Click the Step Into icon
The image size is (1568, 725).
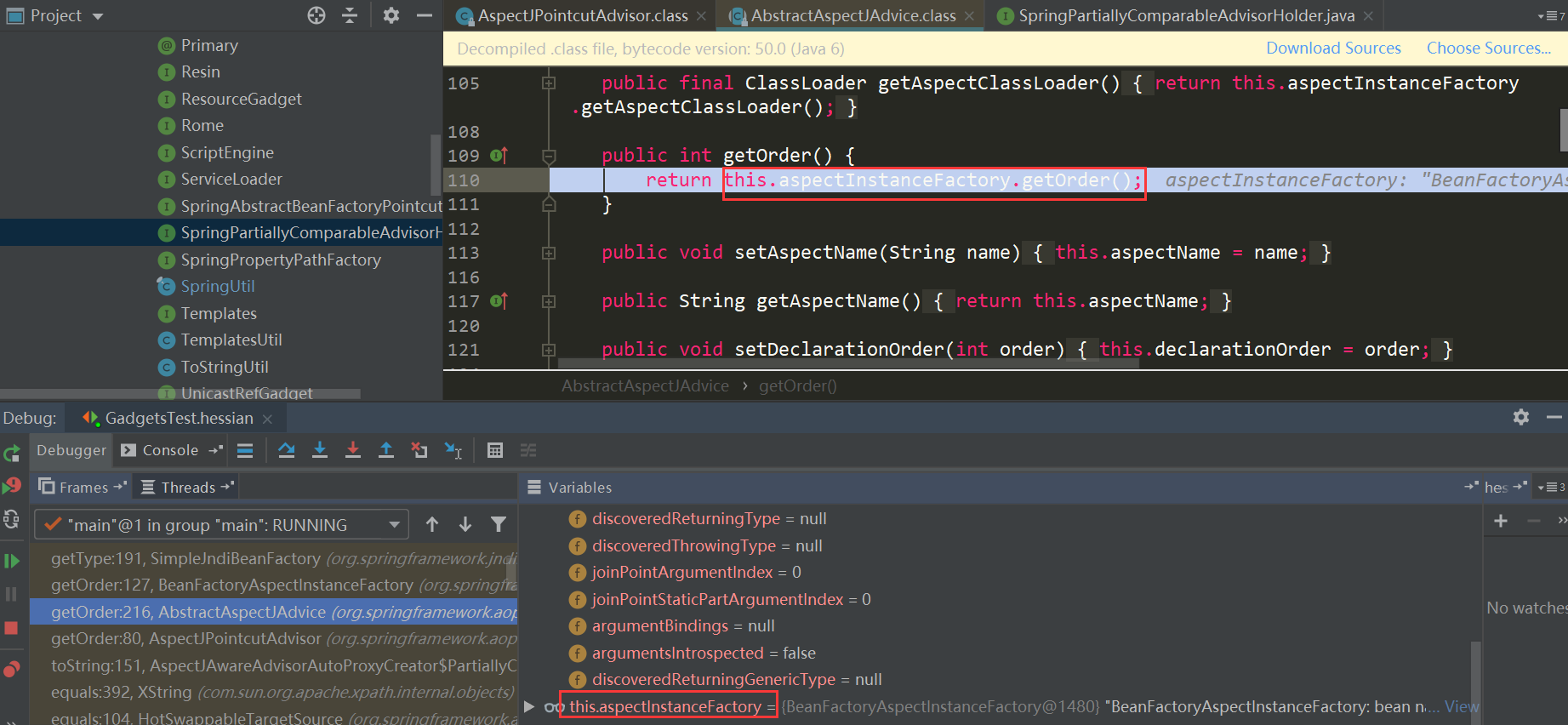click(320, 450)
